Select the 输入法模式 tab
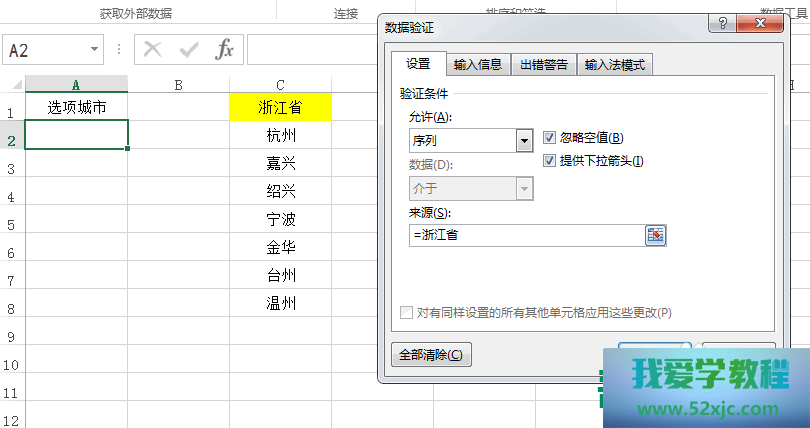The width and height of the screenshot is (810, 428). pos(615,65)
